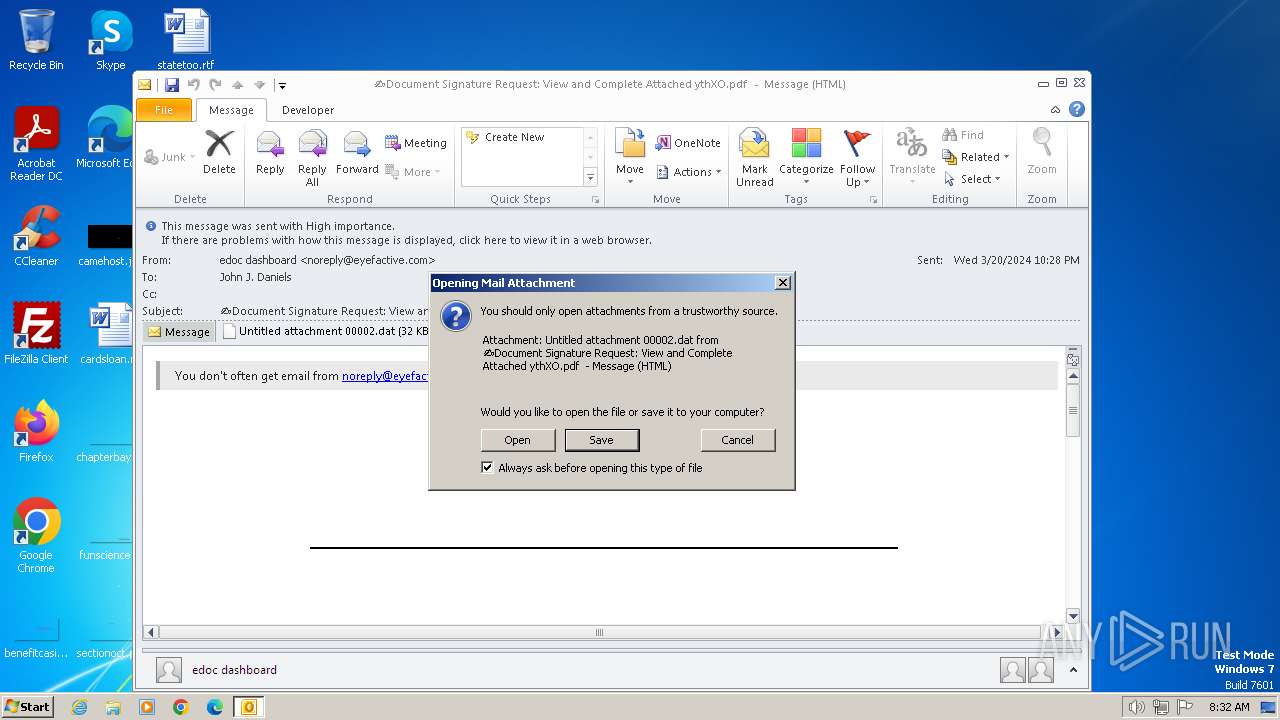The image size is (1280, 720).
Task: Click the Find button in Editing
Action: point(964,135)
